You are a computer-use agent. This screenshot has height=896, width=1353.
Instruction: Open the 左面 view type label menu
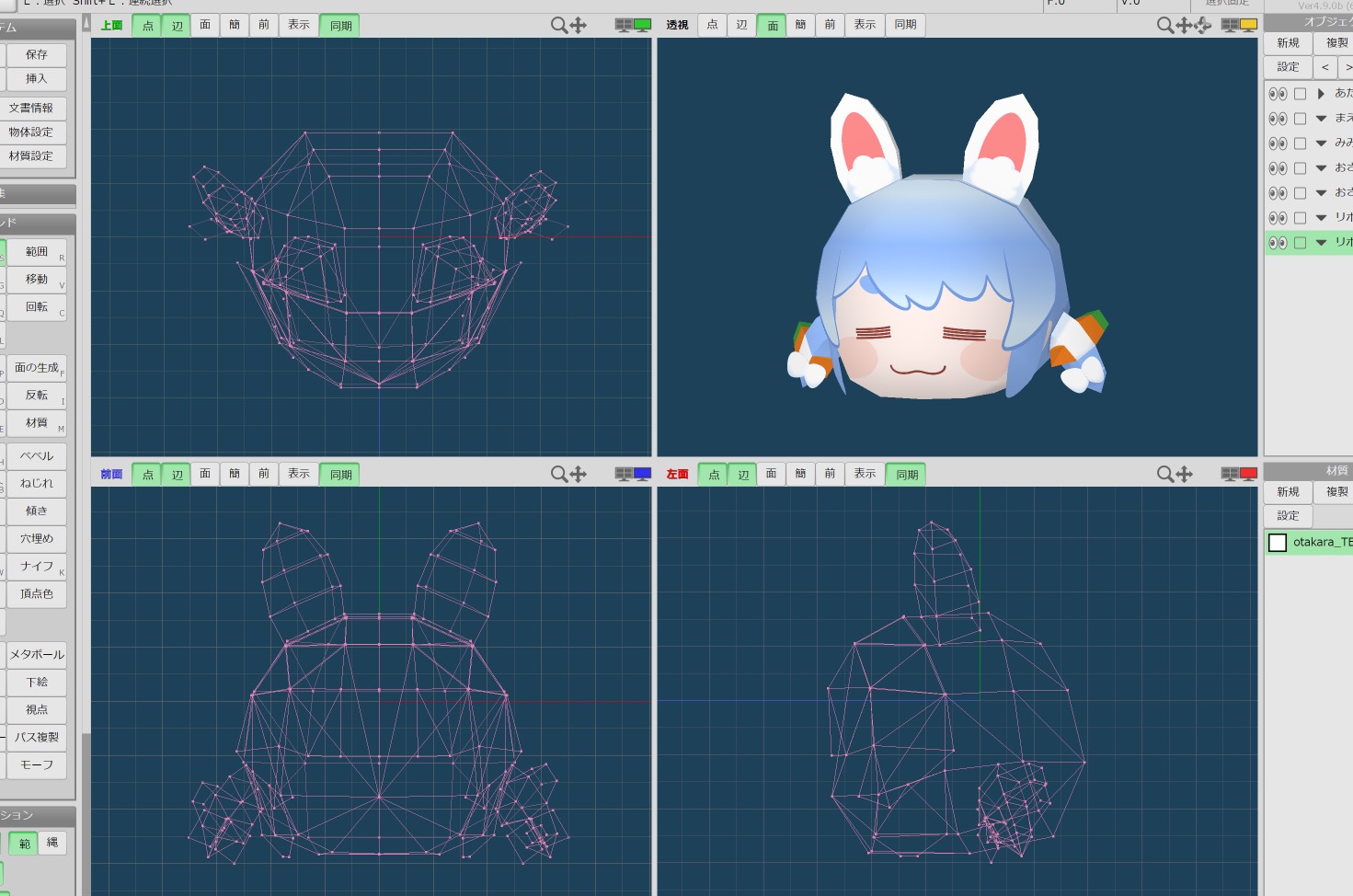(x=677, y=475)
